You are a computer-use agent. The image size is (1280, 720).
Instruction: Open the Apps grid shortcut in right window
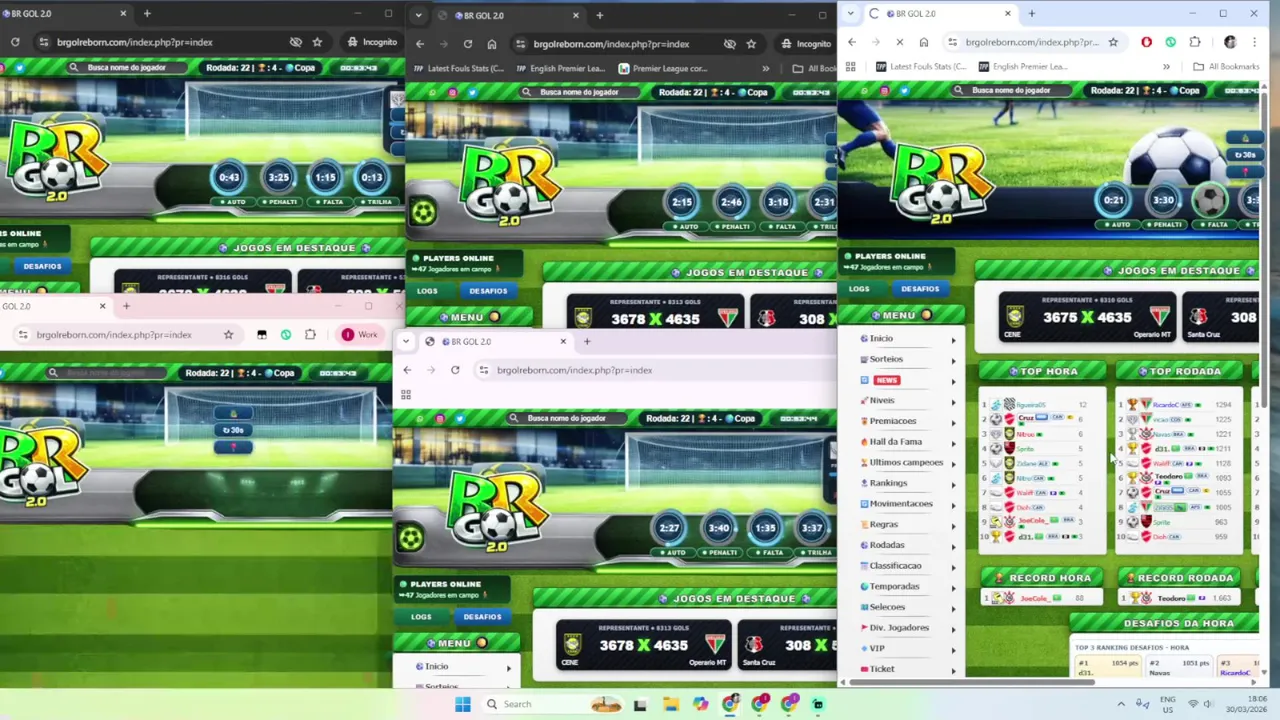click(x=851, y=67)
